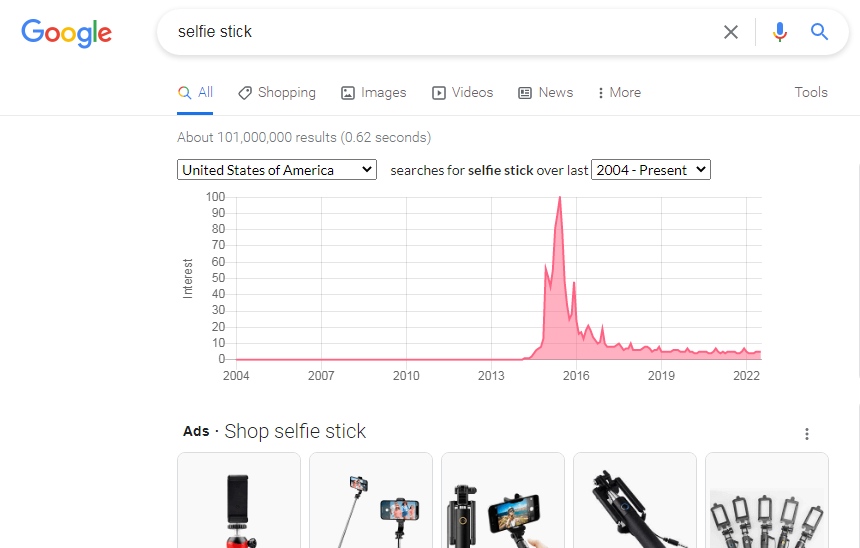Start voice search with microphone icon
Image resolution: width=860 pixels, height=548 pixels.
click(x=780, y=32)
